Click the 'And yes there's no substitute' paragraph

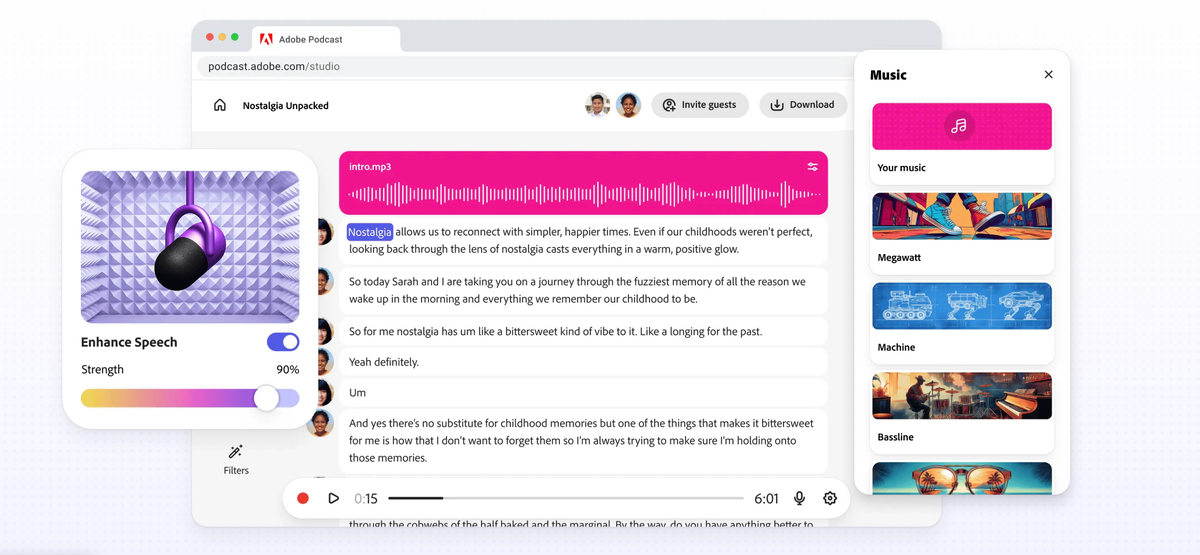click(x=583, y=441)
